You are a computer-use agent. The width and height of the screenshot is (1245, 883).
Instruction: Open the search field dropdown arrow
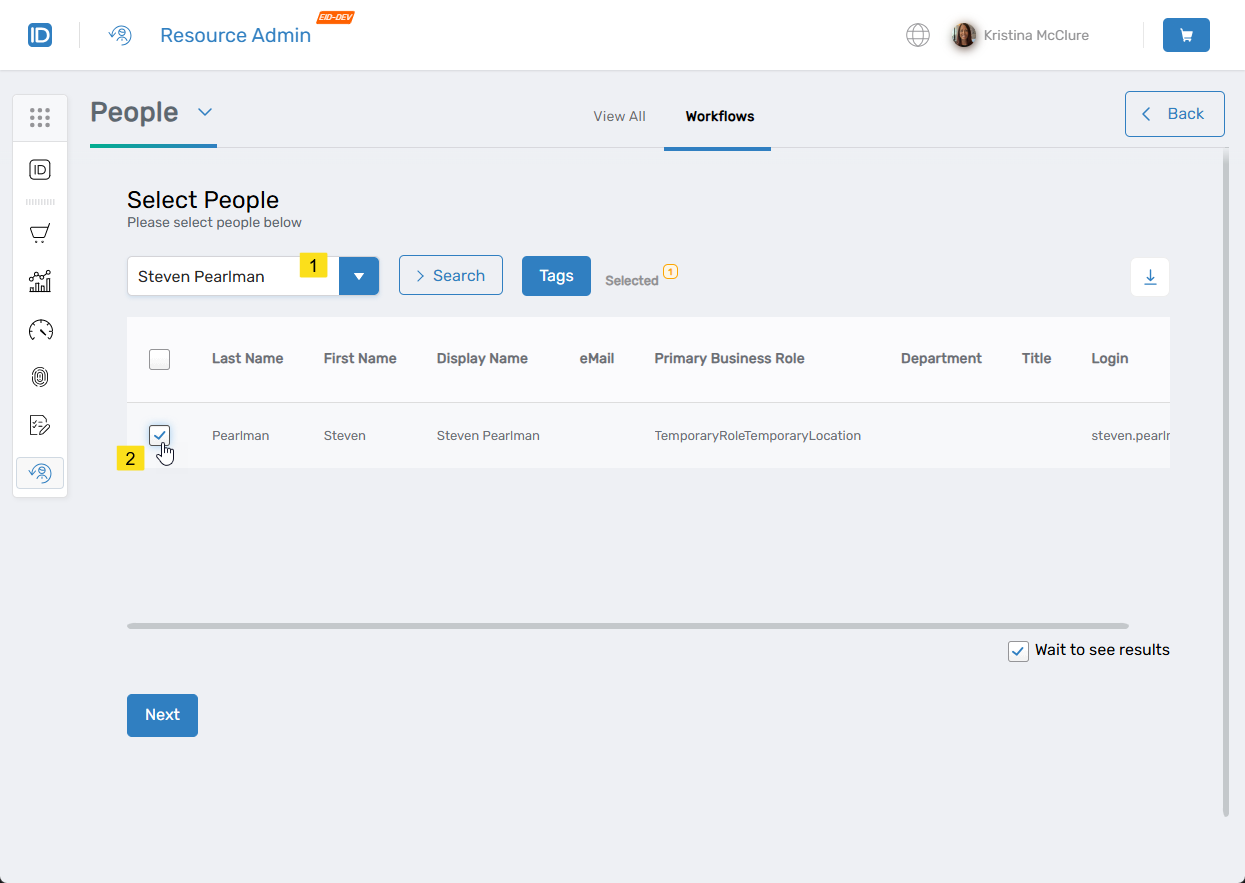tap(359, 276)
